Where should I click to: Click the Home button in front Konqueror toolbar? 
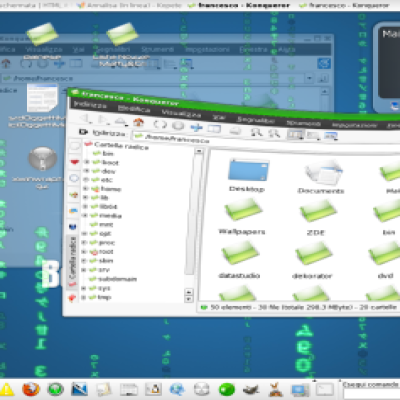point(138,123)
